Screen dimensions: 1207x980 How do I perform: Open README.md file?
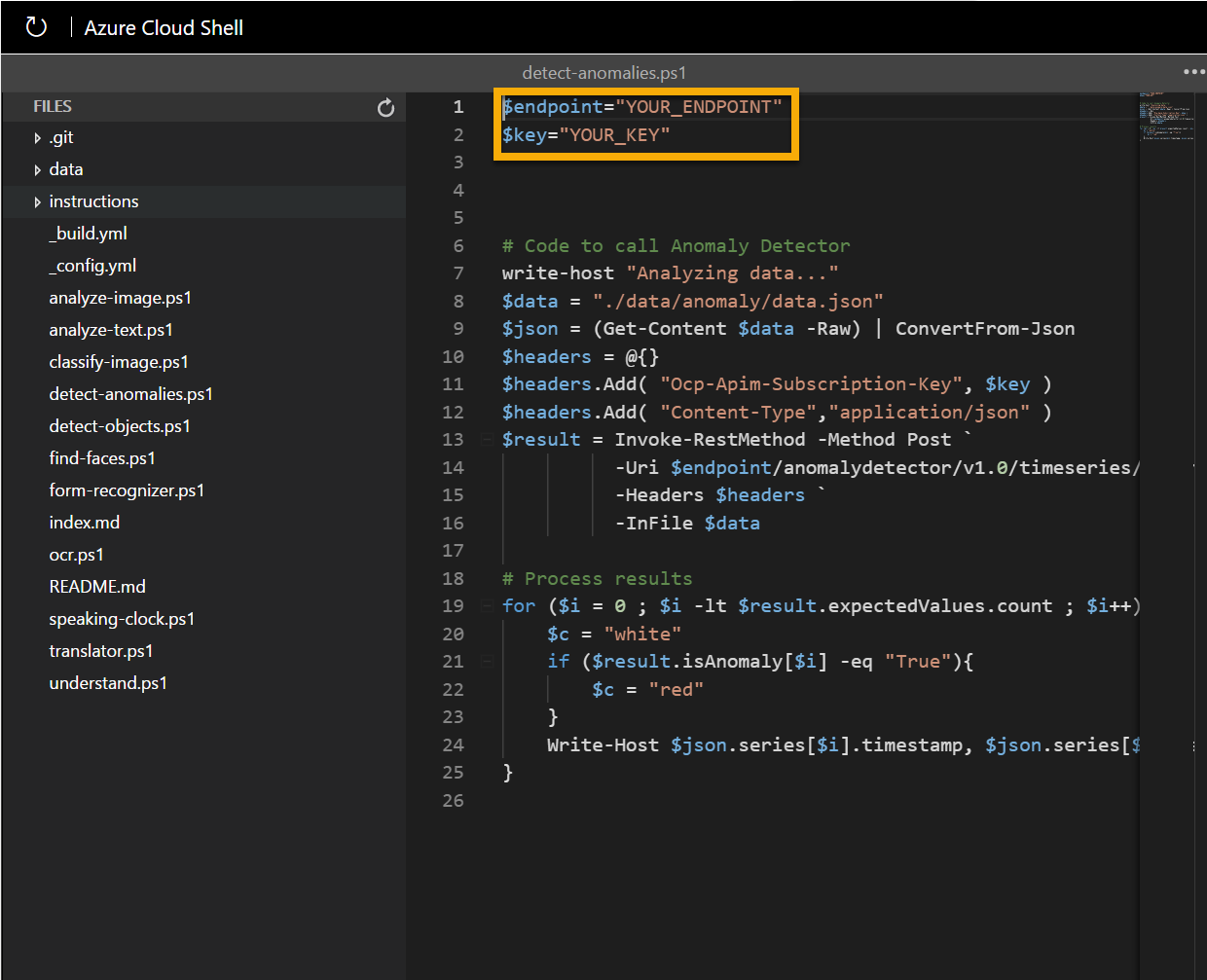click(x=97, y=587)
